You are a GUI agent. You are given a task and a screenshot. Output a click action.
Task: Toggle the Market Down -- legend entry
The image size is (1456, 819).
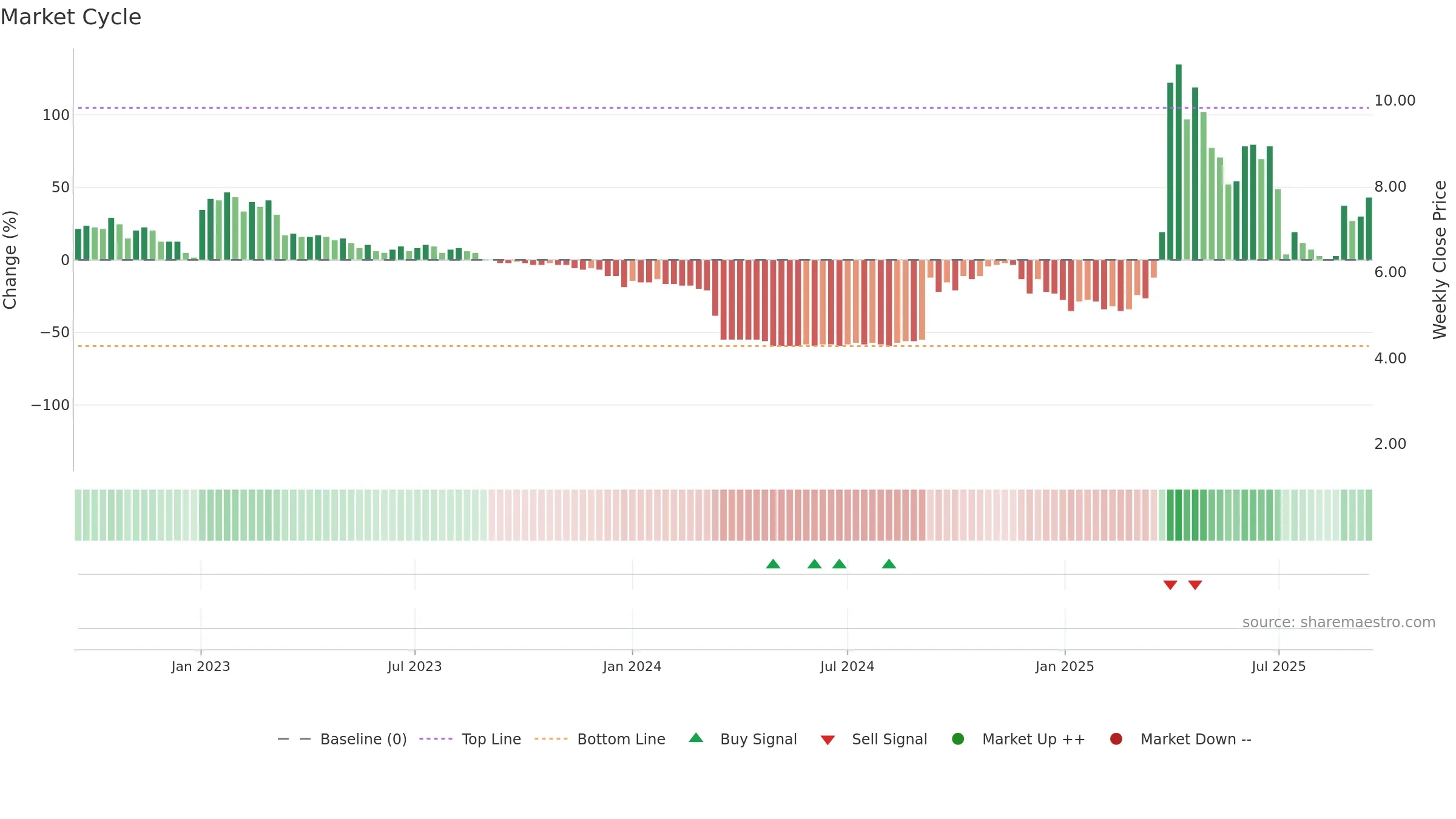1181,739
